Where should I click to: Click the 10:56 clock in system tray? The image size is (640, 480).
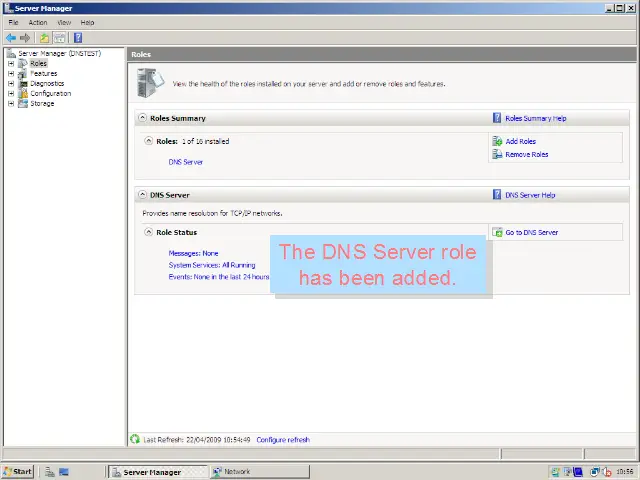coord(624,472)
